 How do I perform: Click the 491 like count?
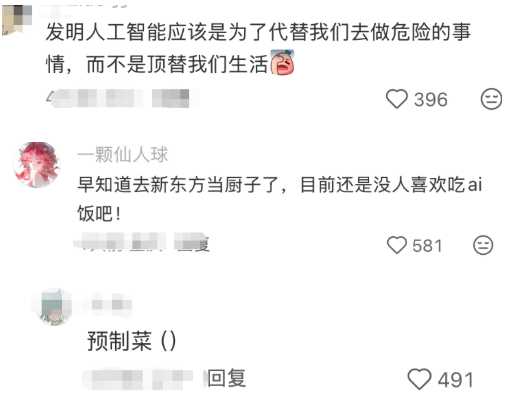coord(455,380)
